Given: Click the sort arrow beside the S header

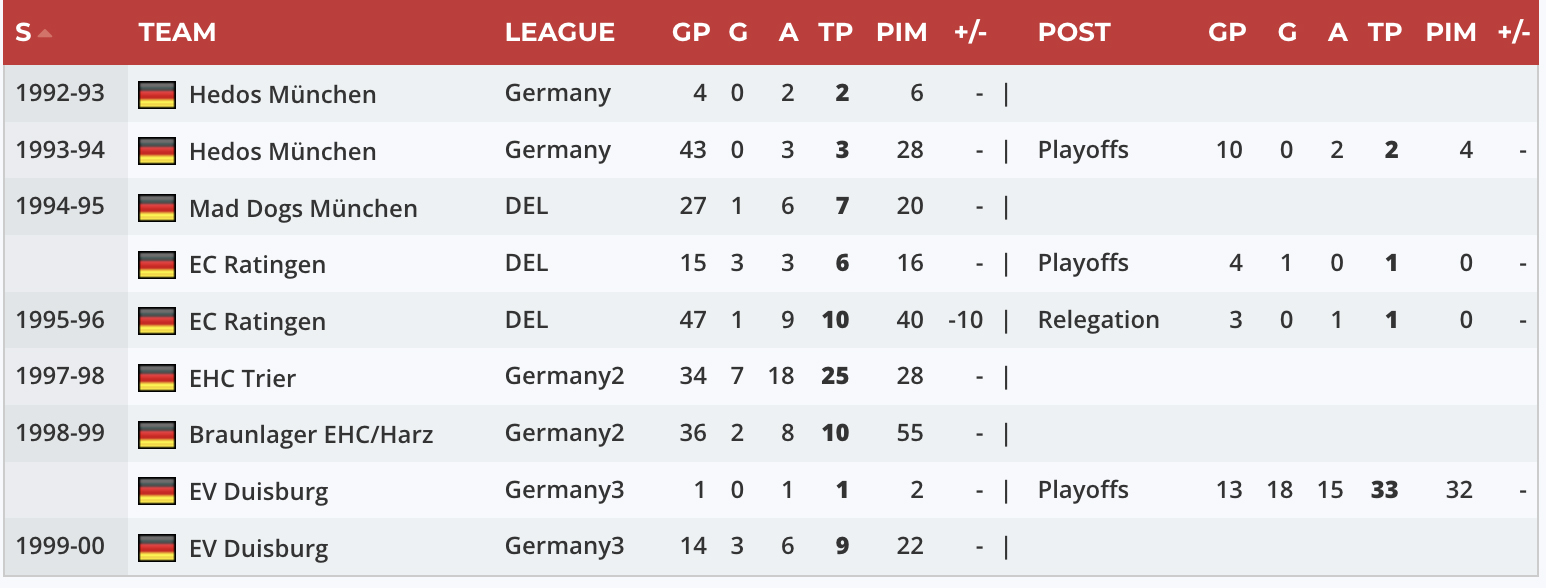Looking at the screenshot, I should tap(45, 33).
